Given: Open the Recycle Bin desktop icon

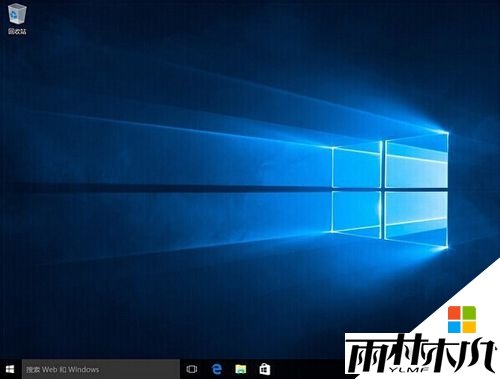Looking at the screenshot, I should (17, 19).
